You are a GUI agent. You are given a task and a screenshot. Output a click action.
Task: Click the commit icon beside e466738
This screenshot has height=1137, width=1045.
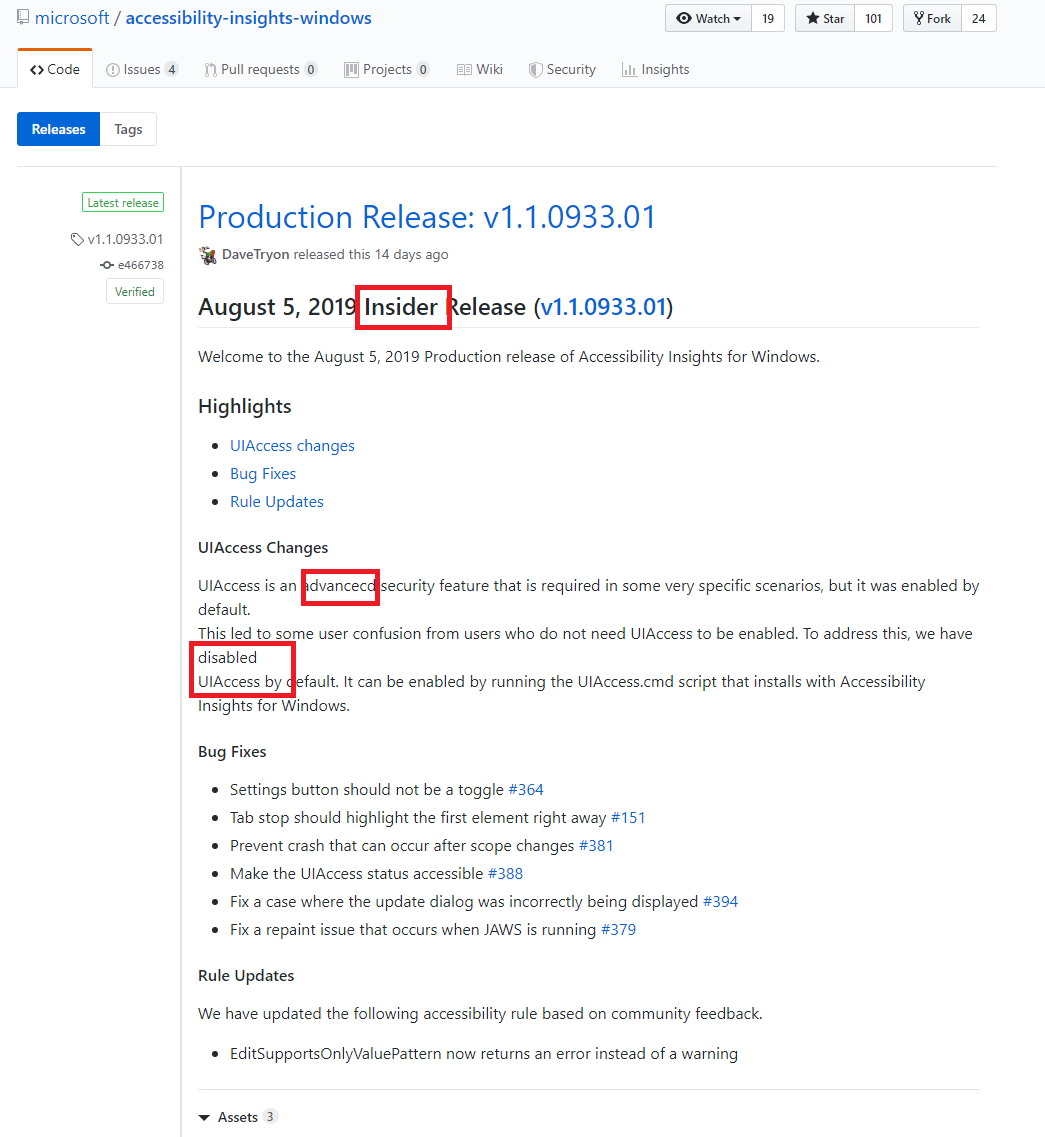[x=107, y=265]
